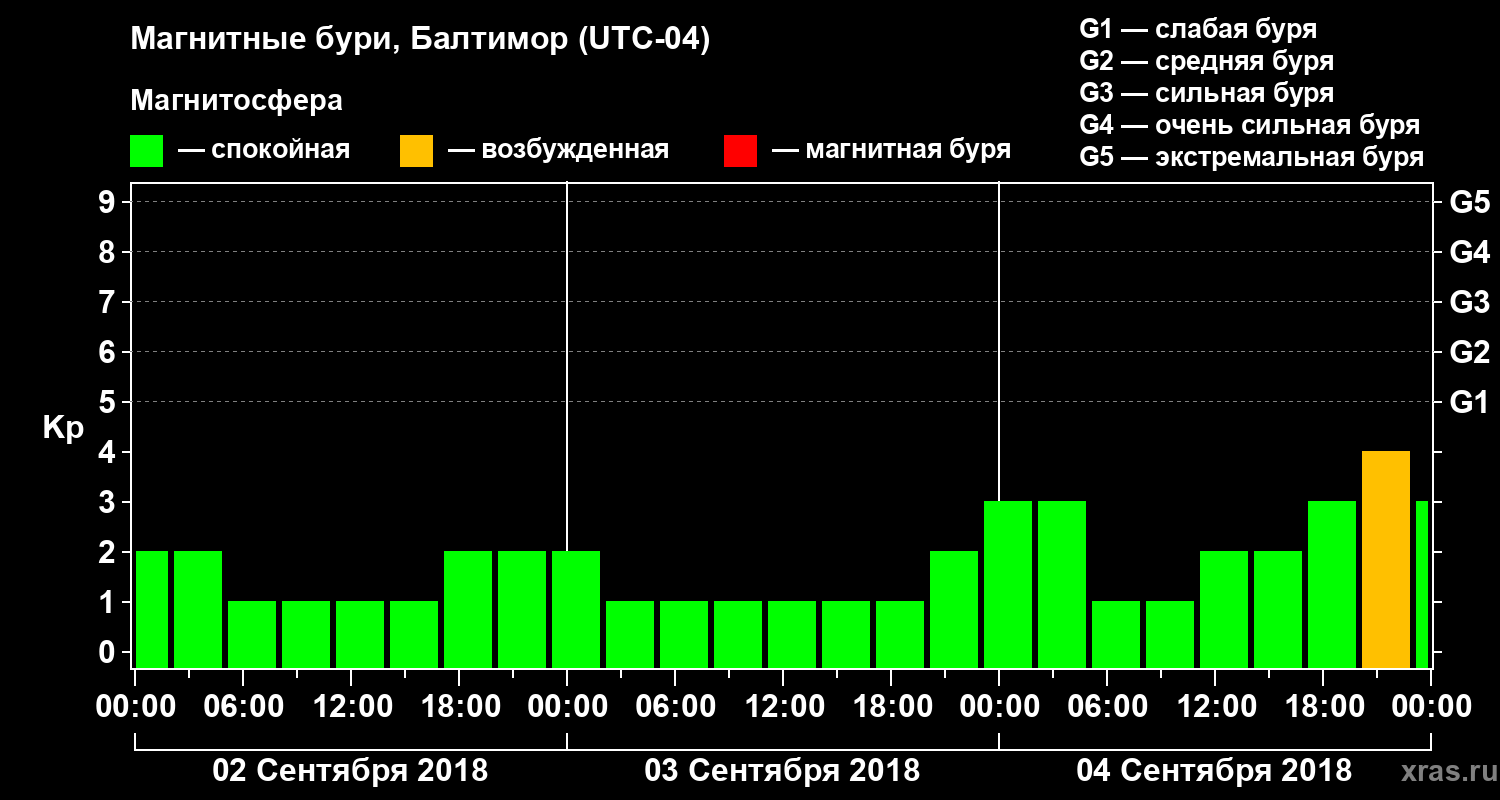The width and height of the screenshot is (1500, 800).
Task: Click the 18:00 time label of 04 Сентября
Action: tap(1323, 706)
